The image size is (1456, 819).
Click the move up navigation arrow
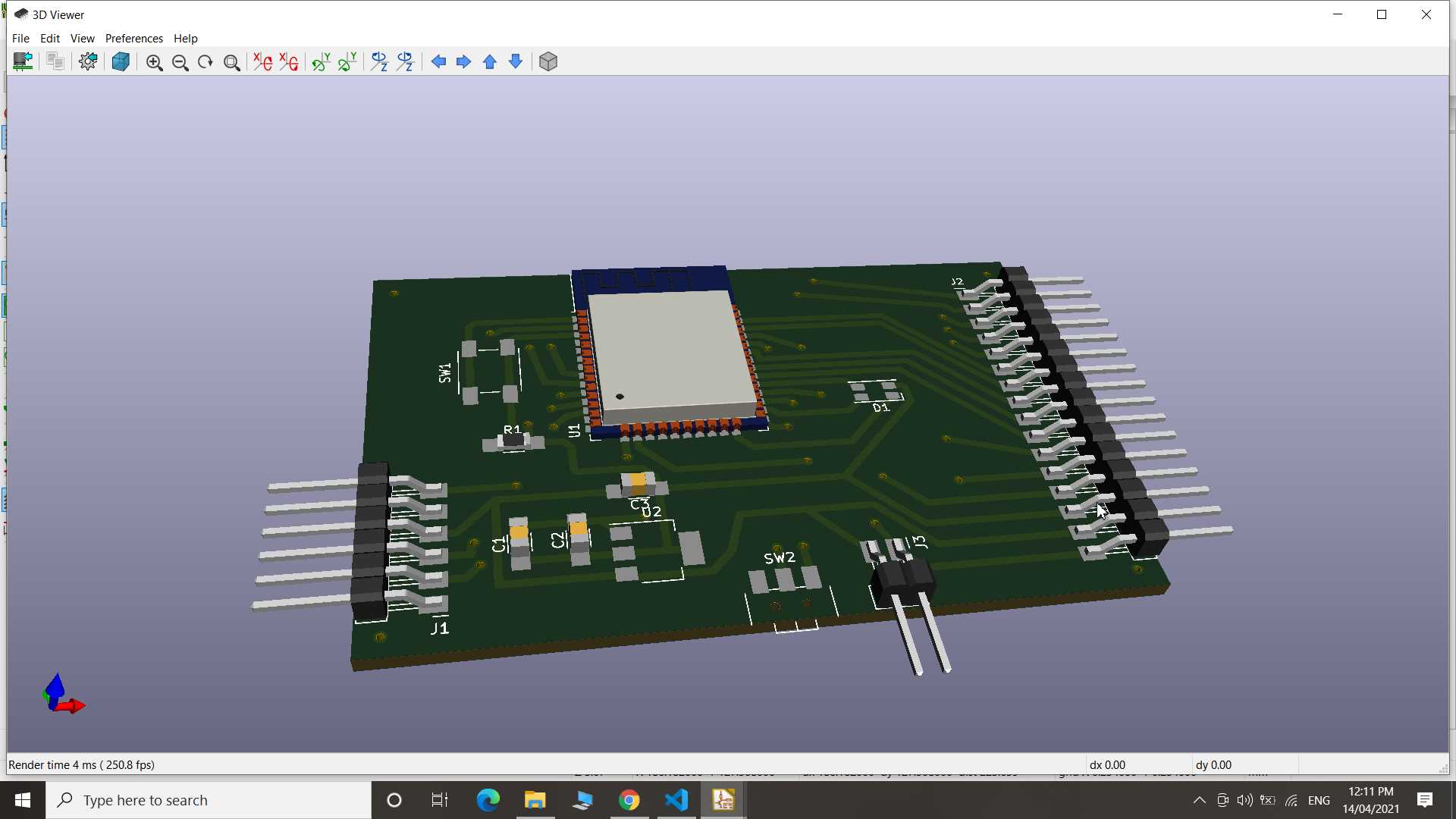point(491,62)
